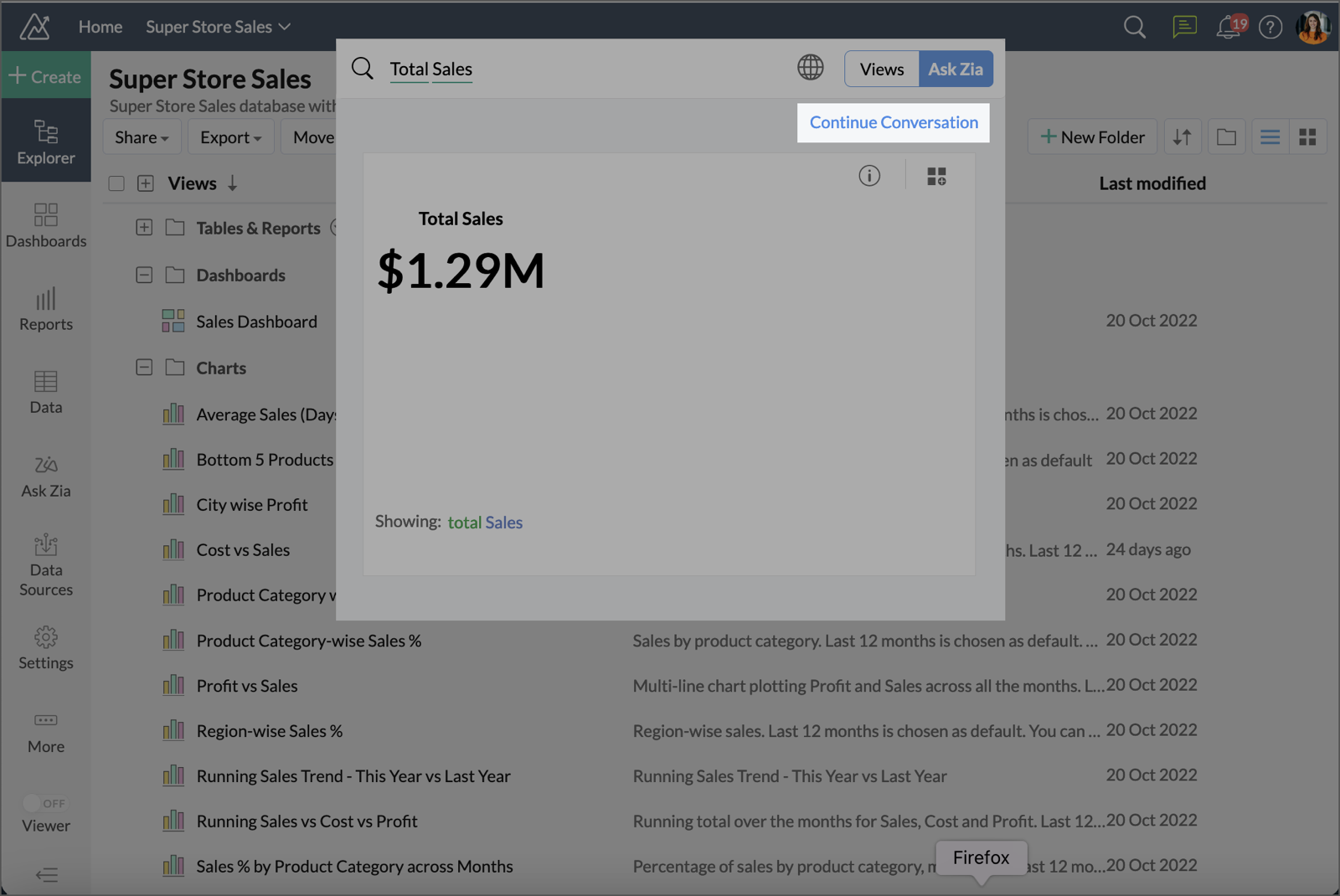
Task: Open the Export dropdown
Action: (x=230, y=137)
